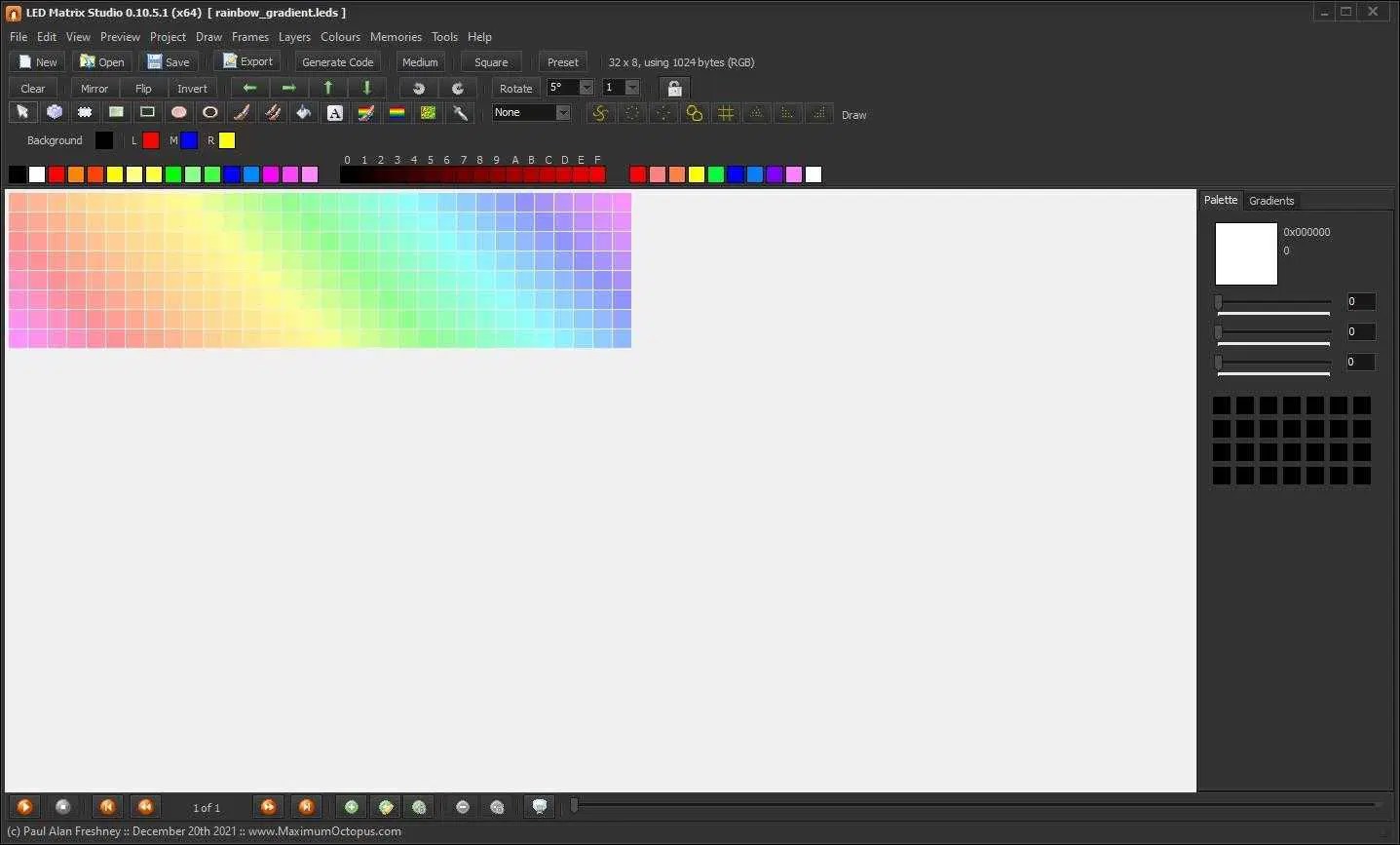1400x845 pixels.
Task: Activate the color picker tool
Action: point(460,113)
